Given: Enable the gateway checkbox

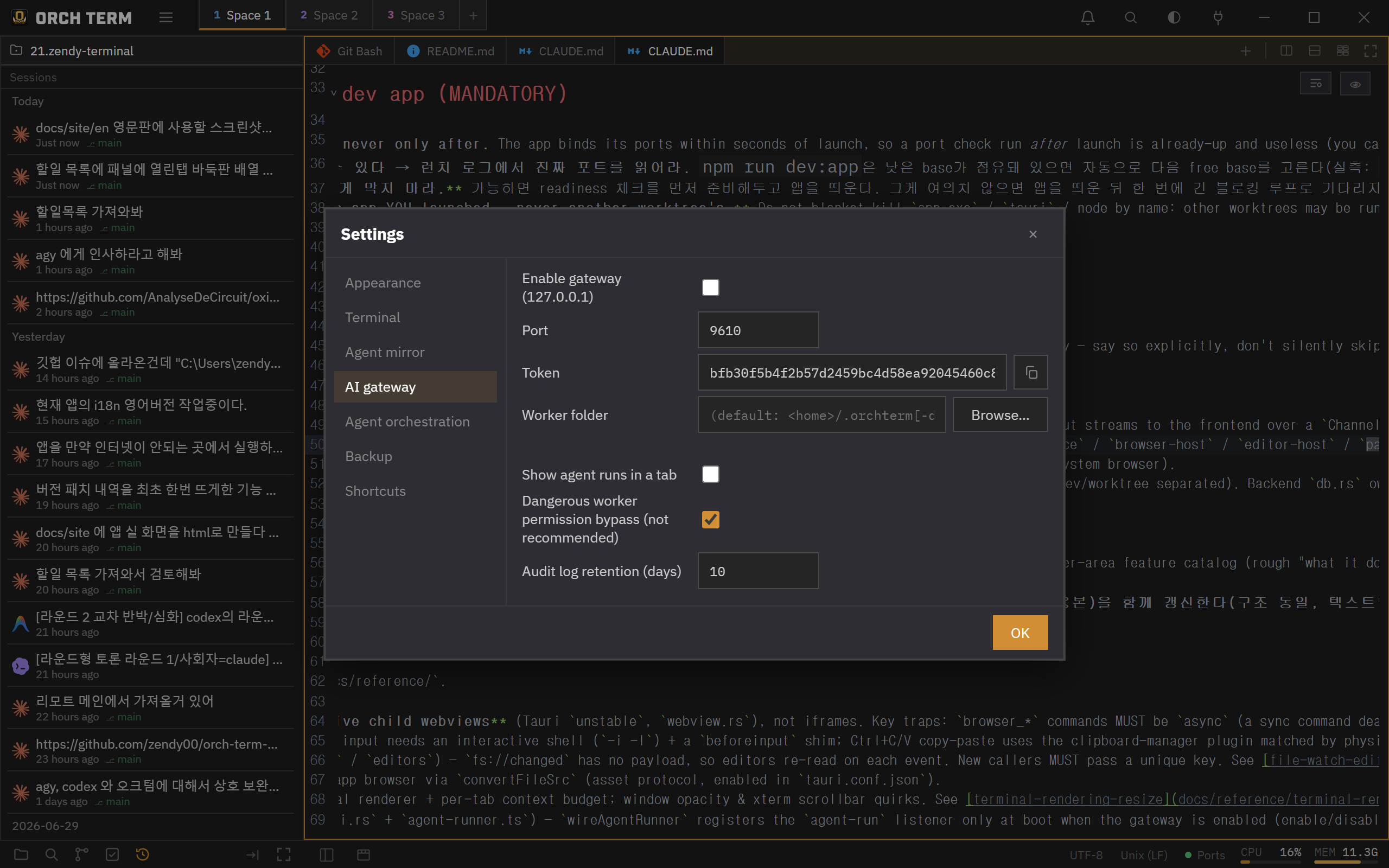Looking at the screenshot, I should (x=711, y=288).
